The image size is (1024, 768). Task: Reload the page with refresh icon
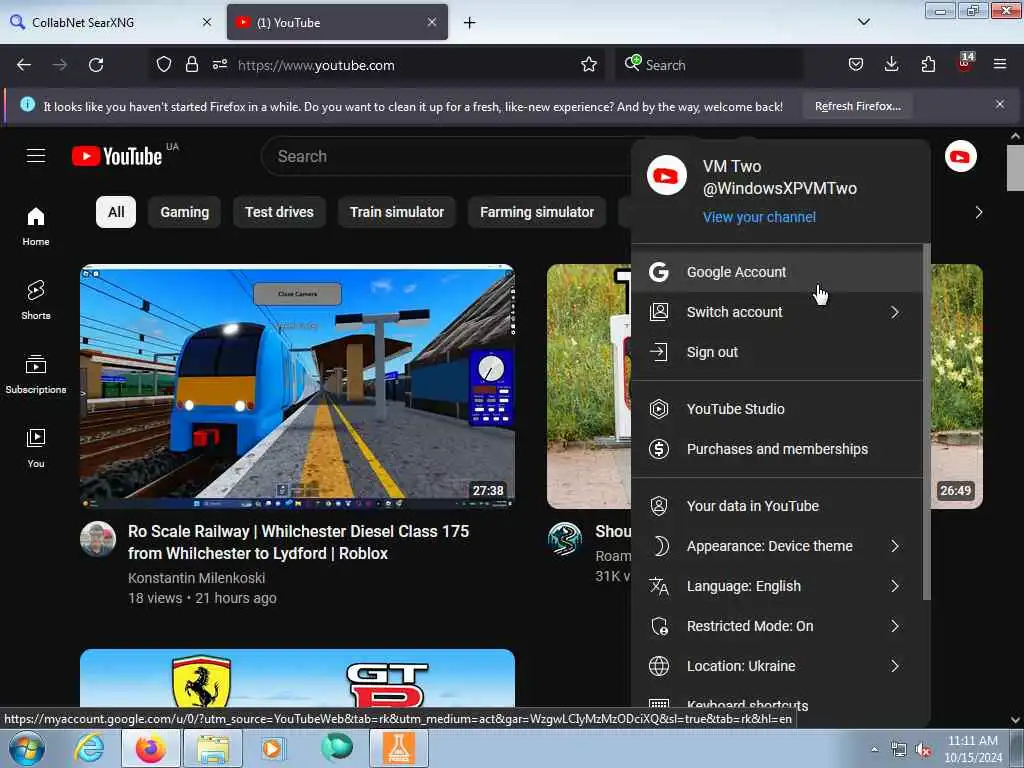[x=96, y=65]
